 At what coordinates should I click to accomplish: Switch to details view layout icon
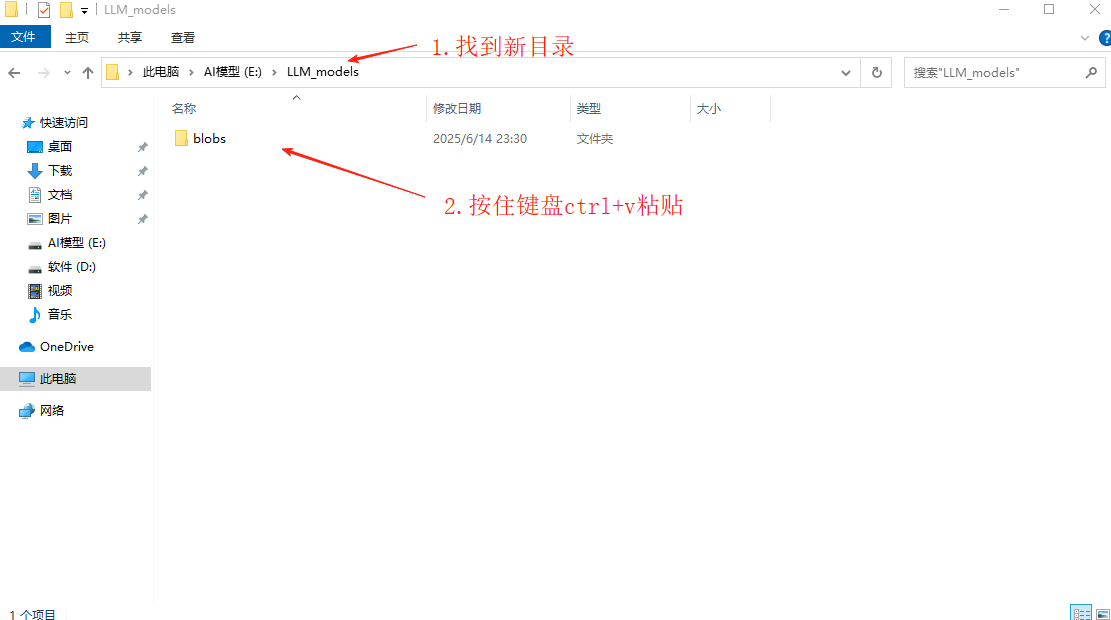point(1081,613)
